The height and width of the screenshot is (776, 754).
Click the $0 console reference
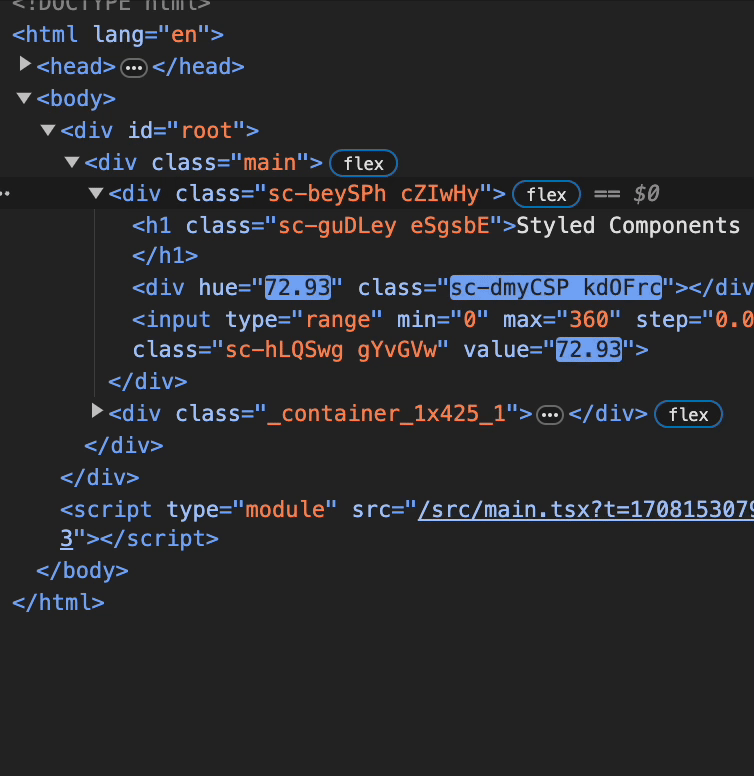(x=646, y=194)
